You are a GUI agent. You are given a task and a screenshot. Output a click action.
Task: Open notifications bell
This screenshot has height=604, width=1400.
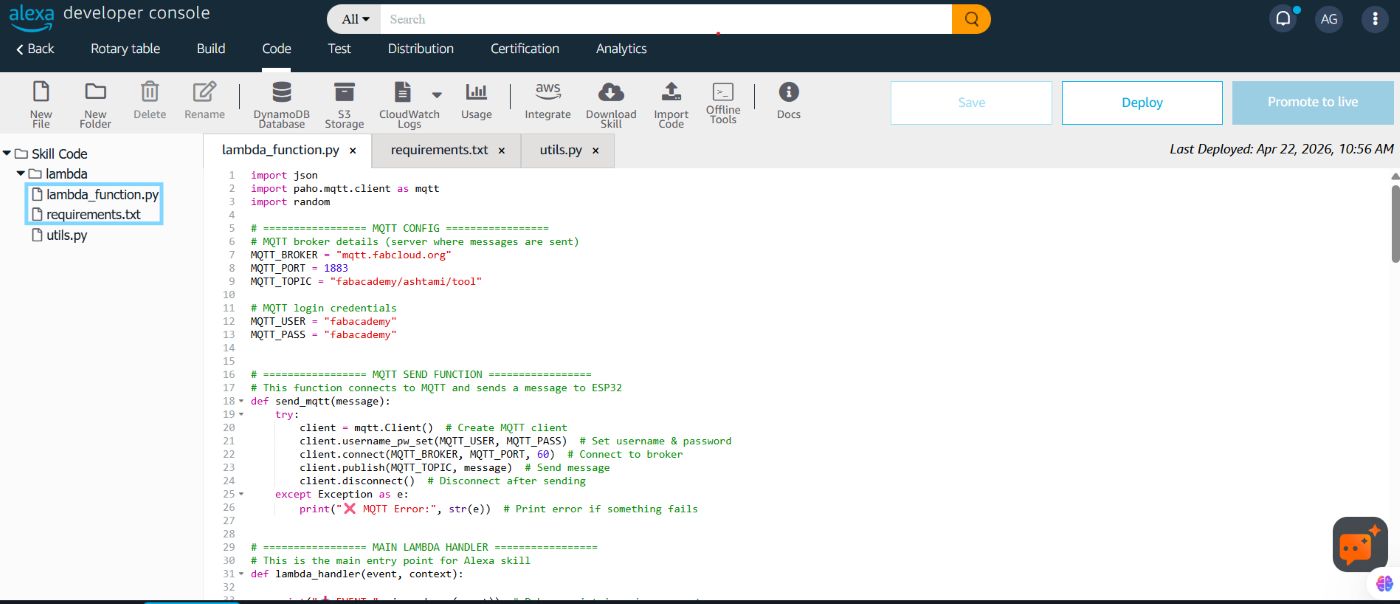(1283, 18)
